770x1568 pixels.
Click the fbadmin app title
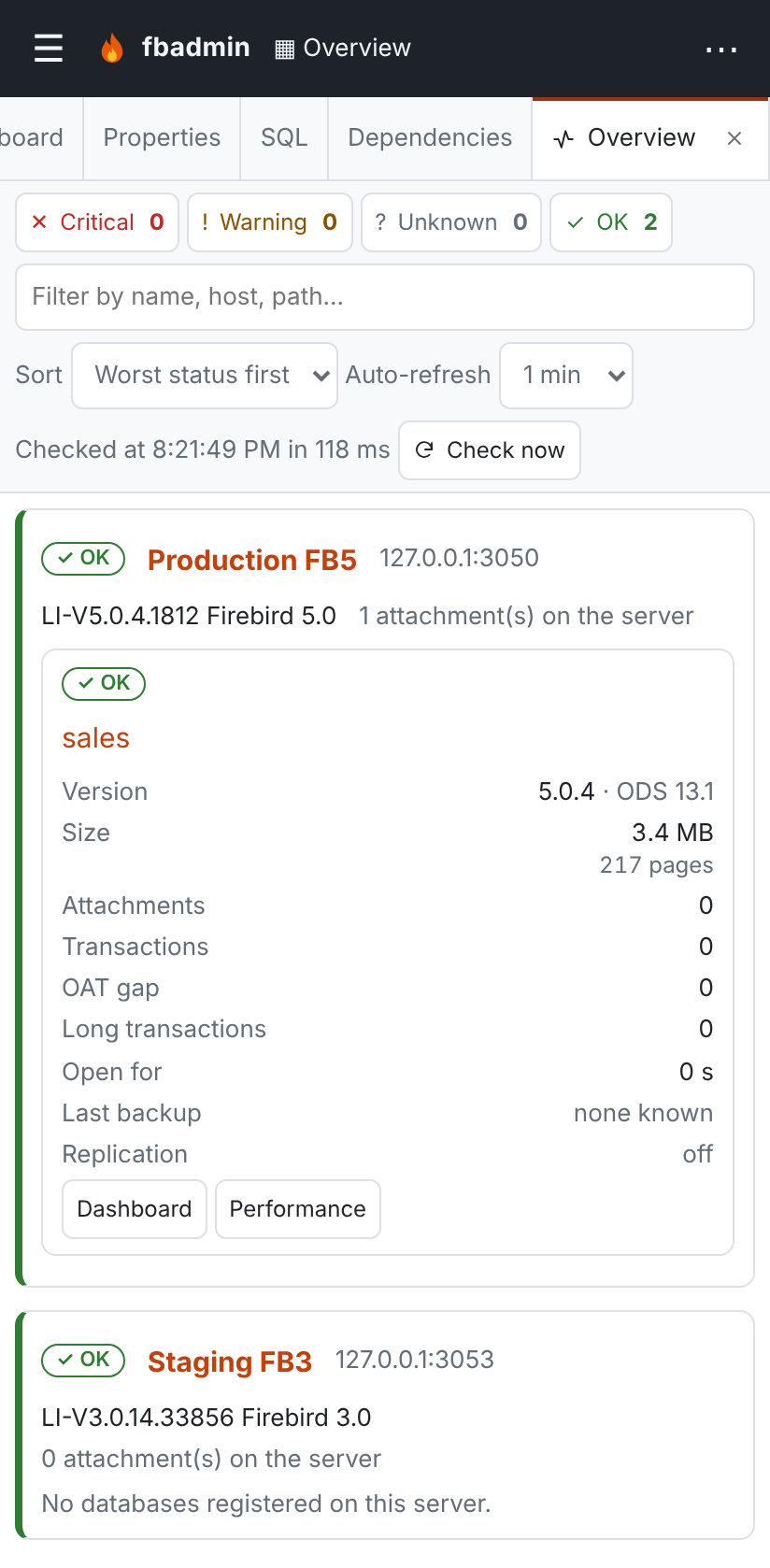click(x=196, y=48)
